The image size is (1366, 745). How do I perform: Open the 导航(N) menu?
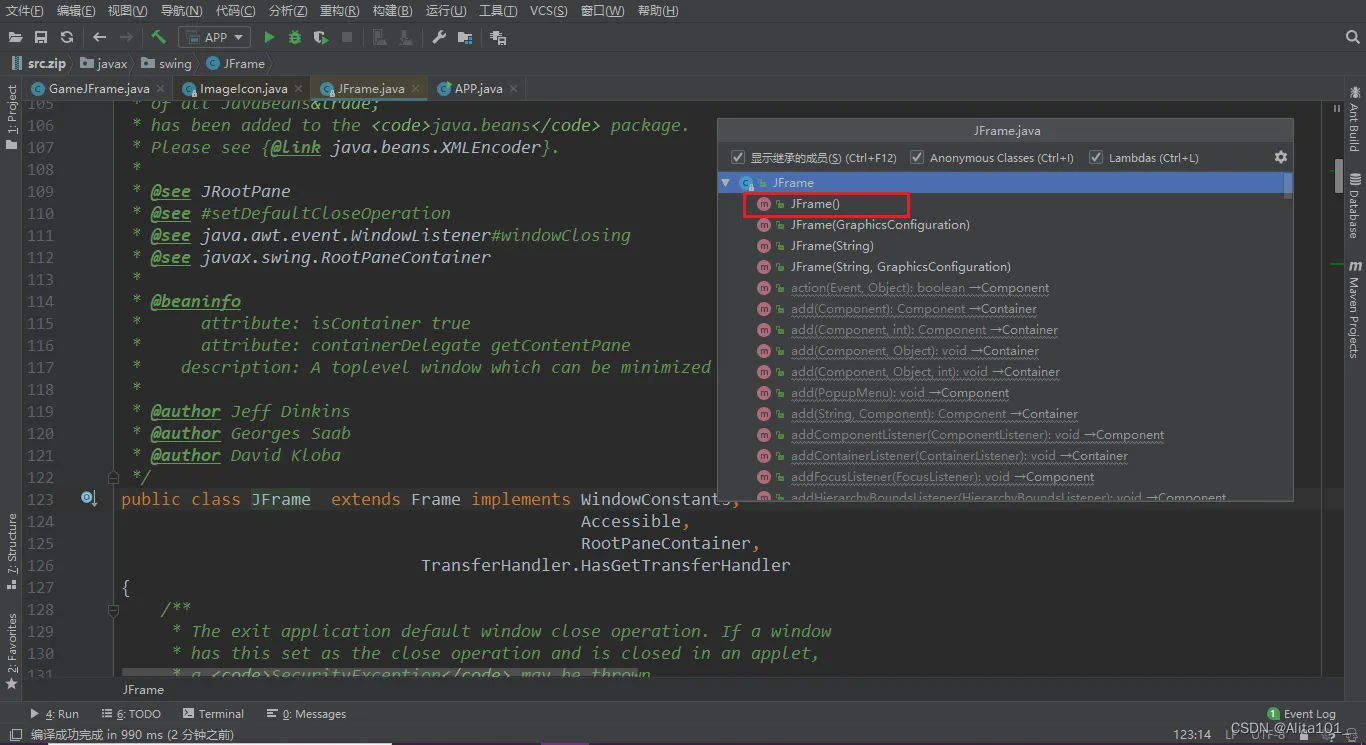181,11
